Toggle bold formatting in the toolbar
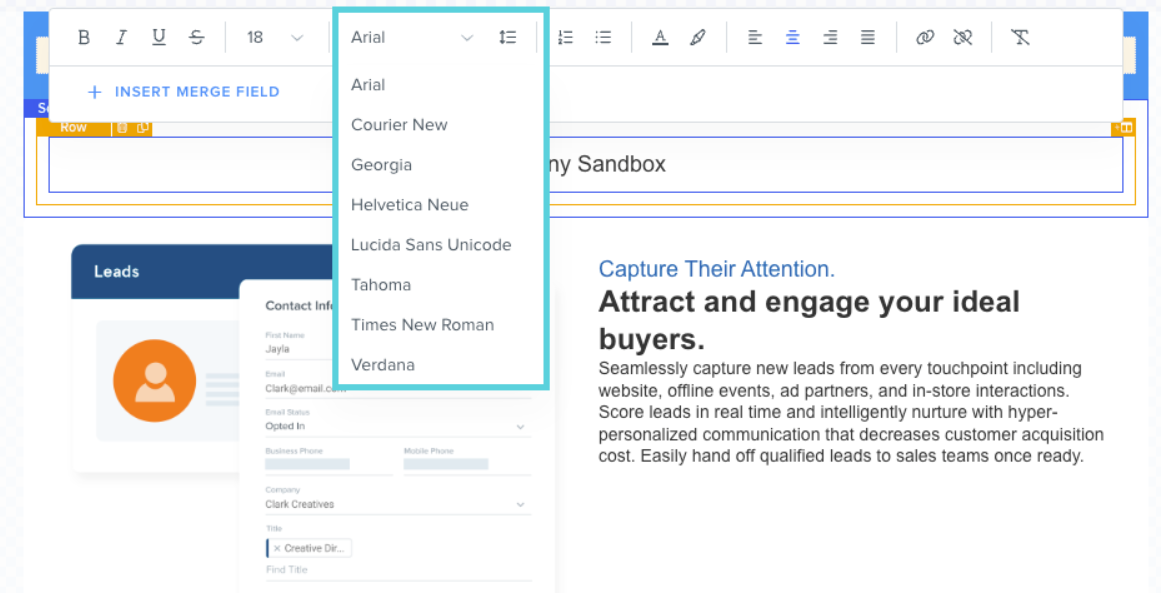The image size is (1161, 593). [84, 37]
